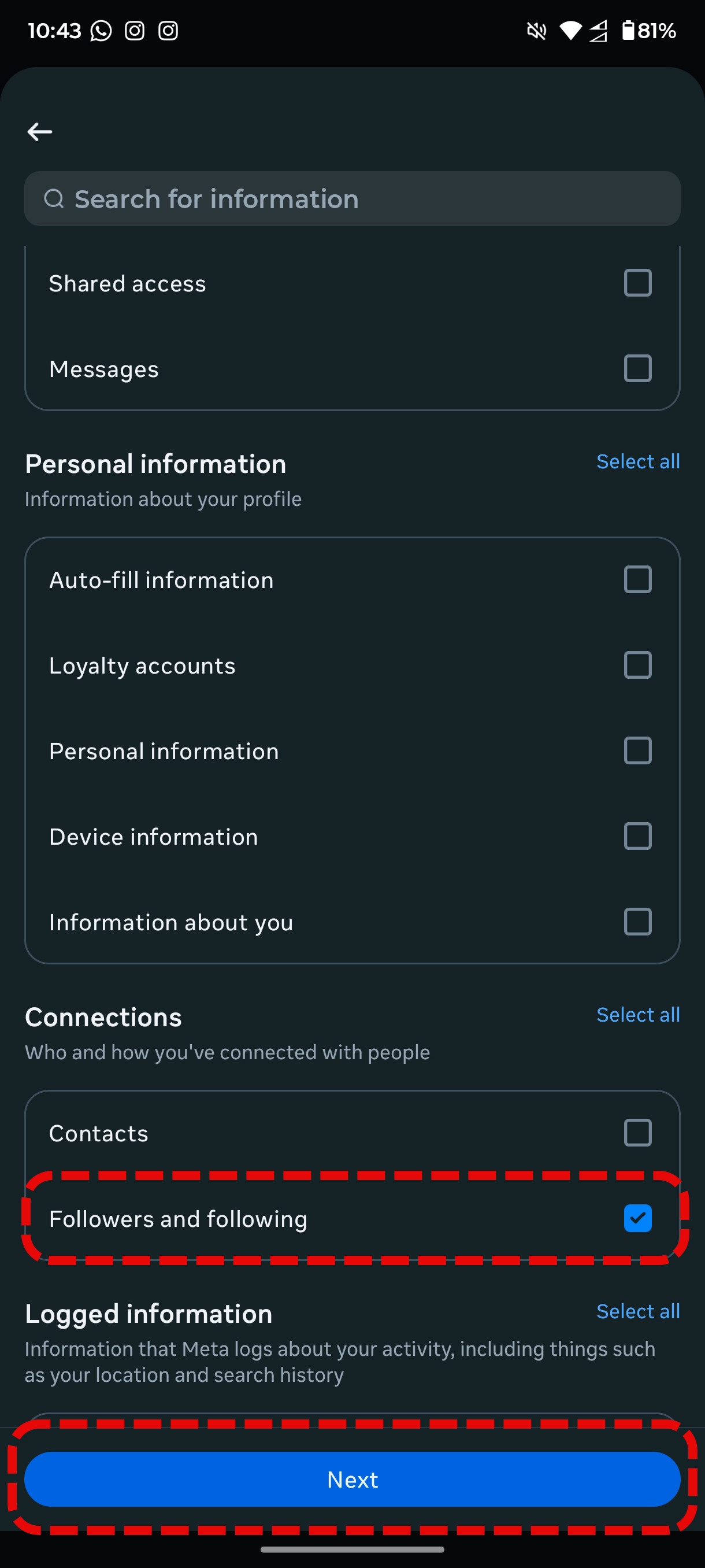This screenshot has width=705, height=1568.
Task: Tap the first Instagram notification icon
Action: pyautogui.click(x=134, y=30)
